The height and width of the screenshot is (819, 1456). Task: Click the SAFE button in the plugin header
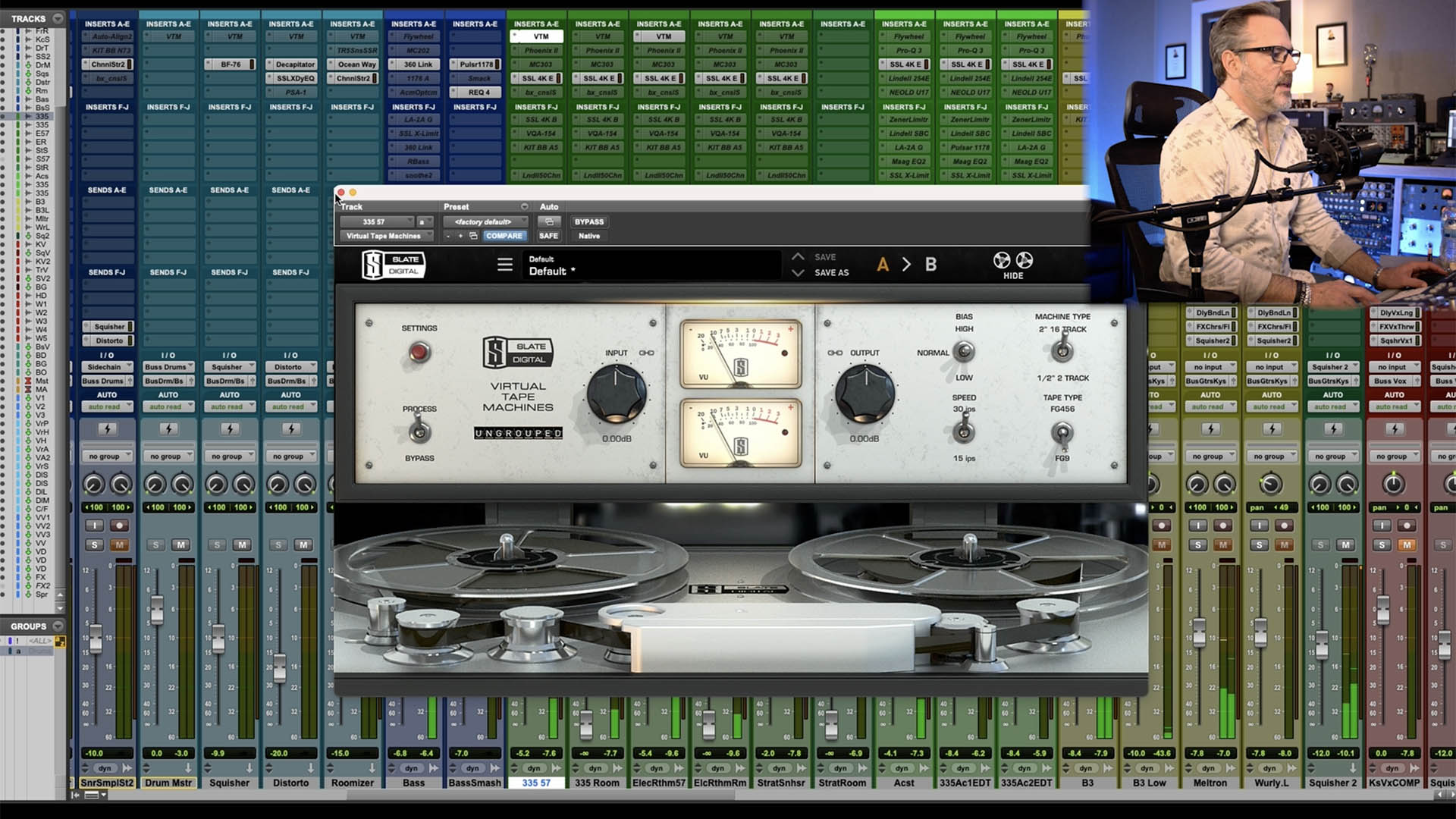pos(548,236)
